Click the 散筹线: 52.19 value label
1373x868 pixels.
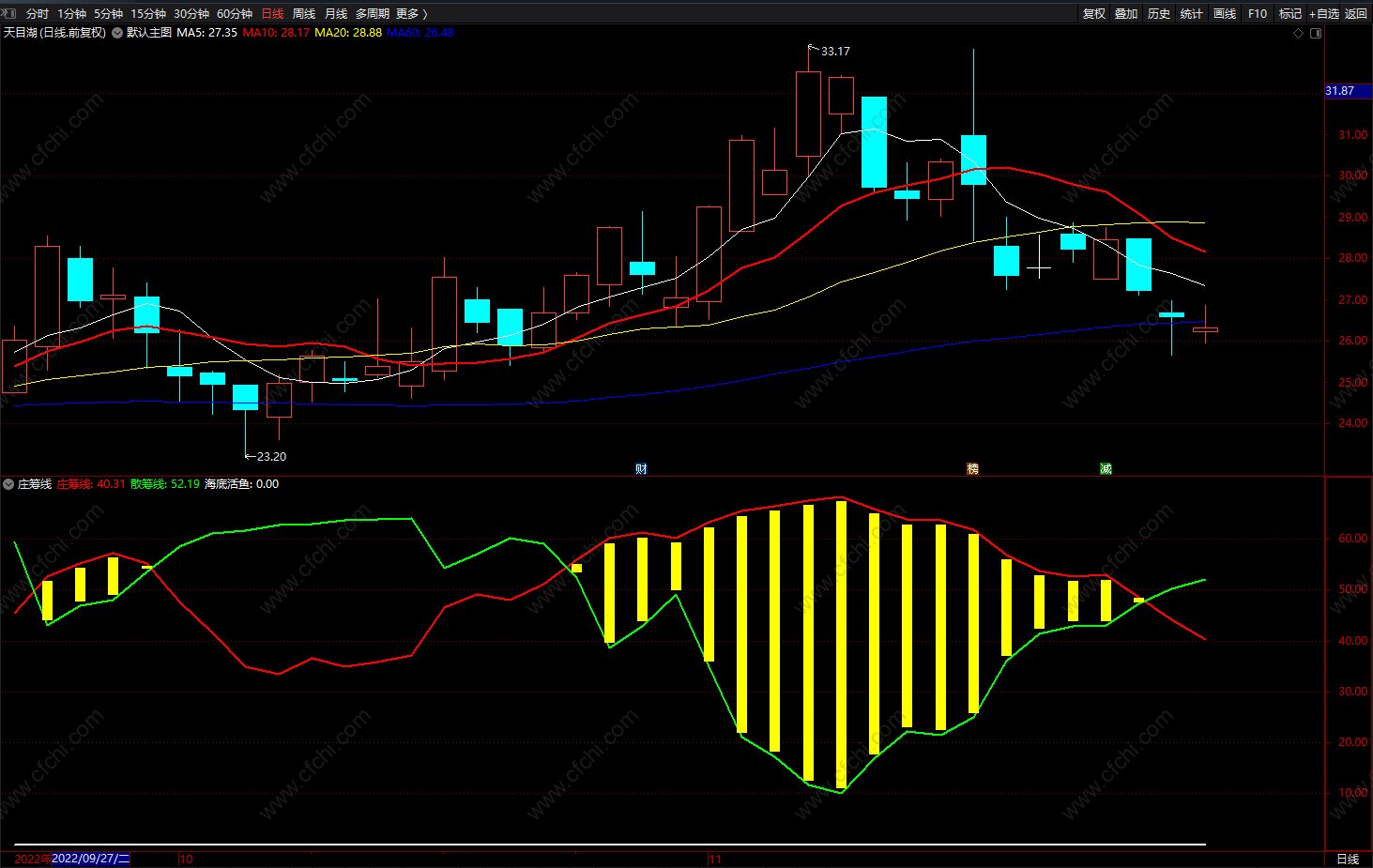[x=165, y=484]
